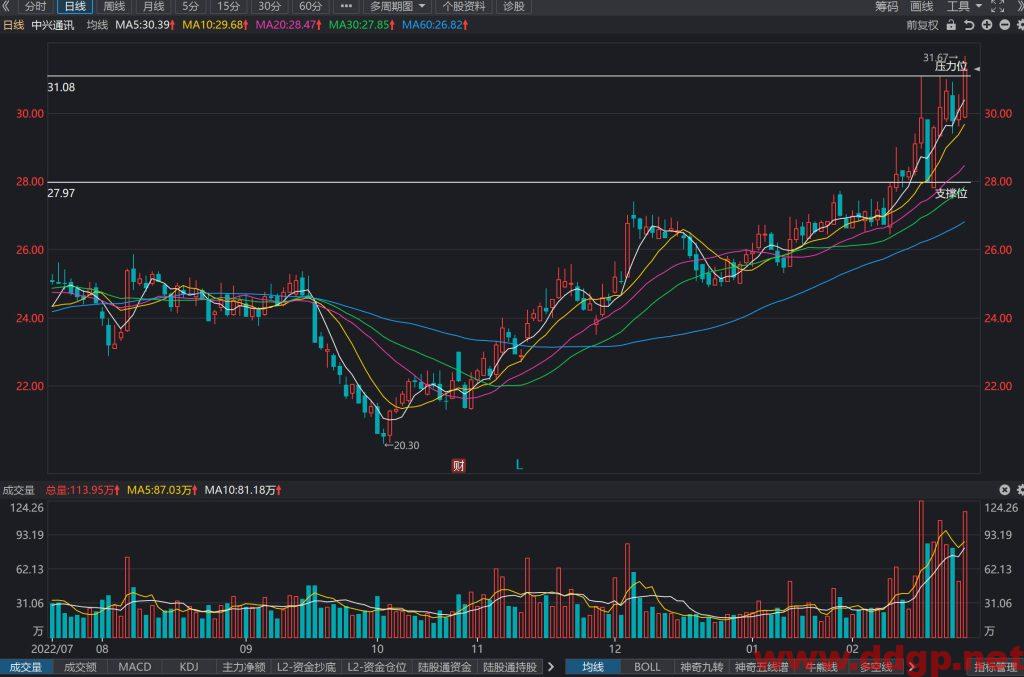Select 成交额 indicator tab

pos(80,667)
